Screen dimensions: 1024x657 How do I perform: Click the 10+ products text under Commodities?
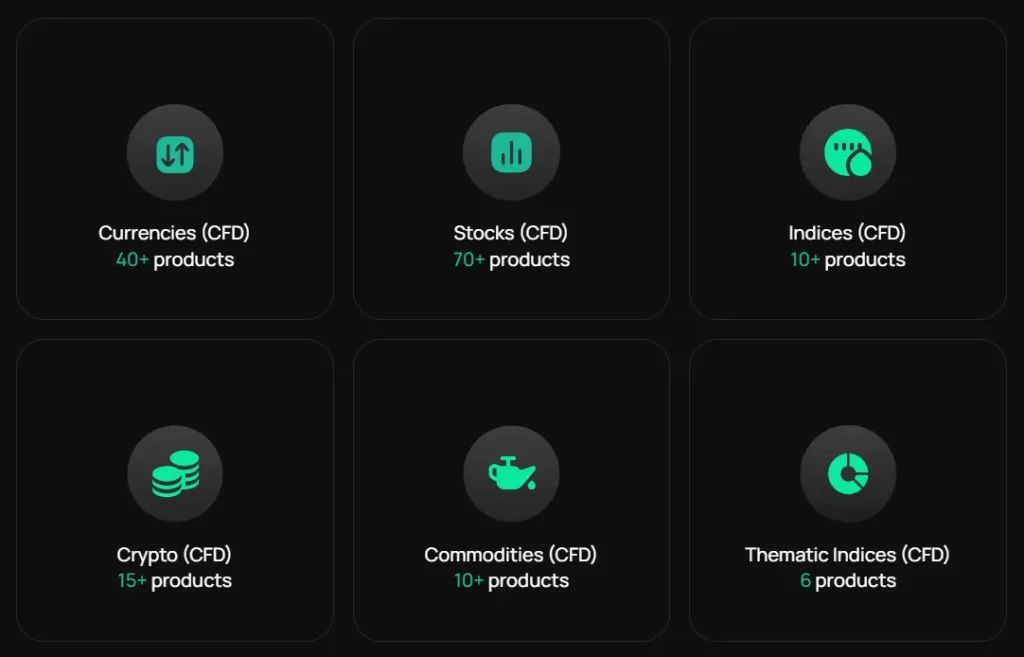coord(511,580)
